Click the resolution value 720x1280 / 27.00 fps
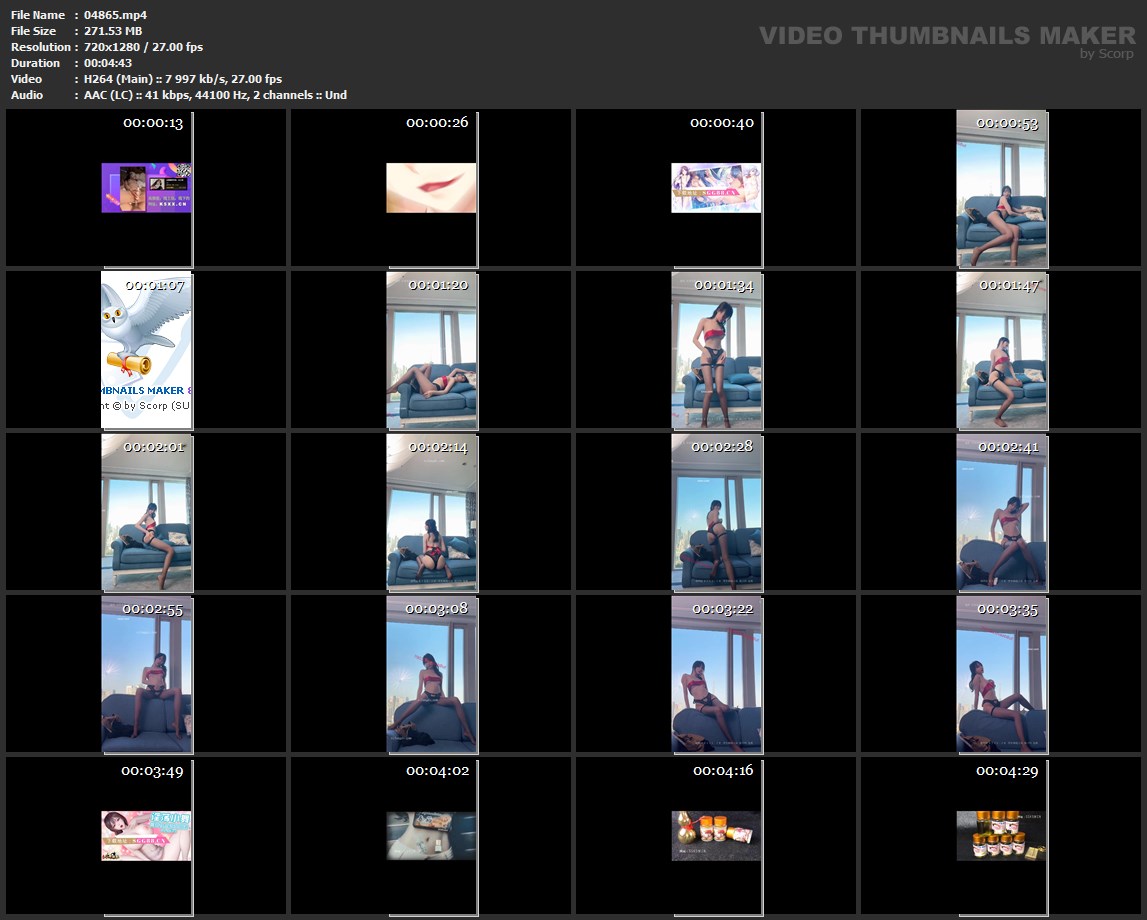Screen dimensions: 1147x920 (143, 47)
